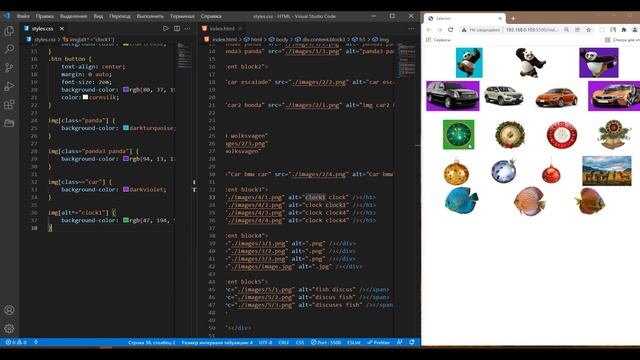
Task: Open the Manage gear in activity bar
Action: point(9,328)
